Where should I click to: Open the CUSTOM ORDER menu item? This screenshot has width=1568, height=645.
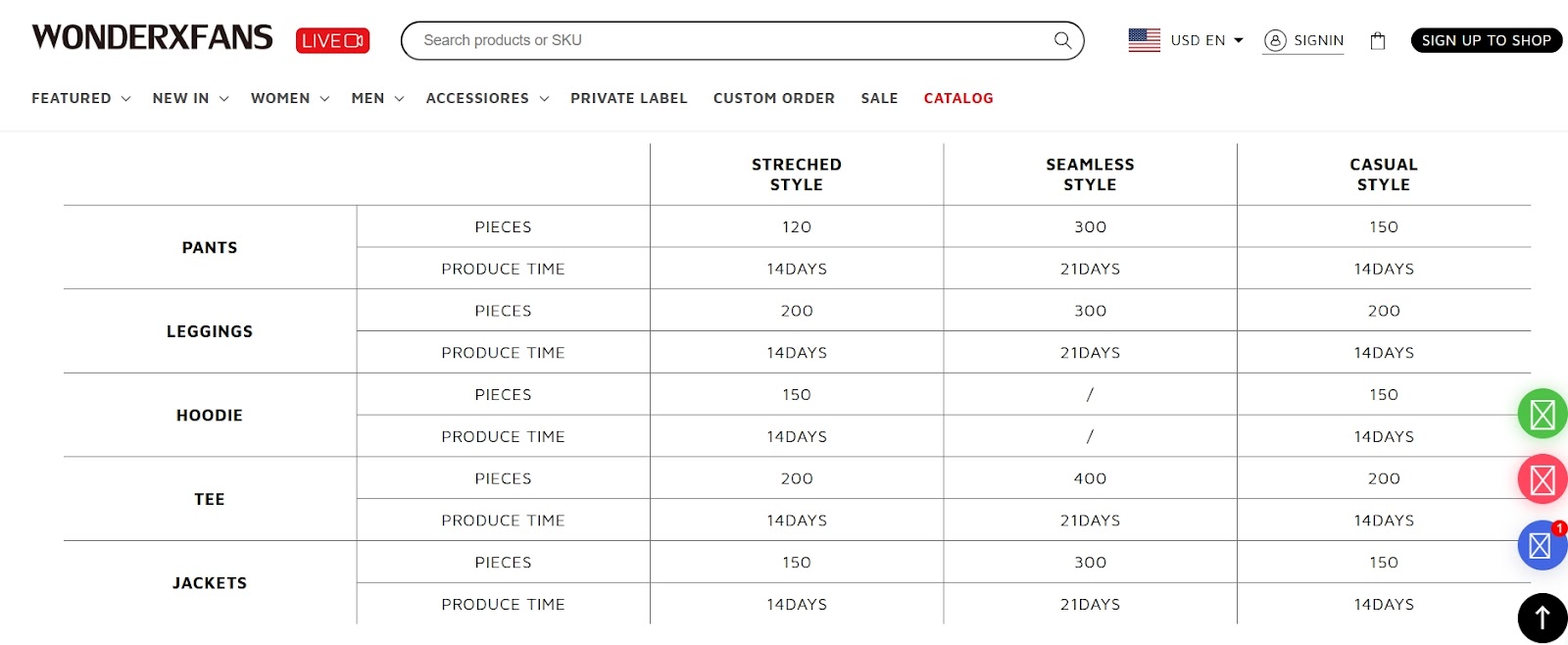[774, 98]
